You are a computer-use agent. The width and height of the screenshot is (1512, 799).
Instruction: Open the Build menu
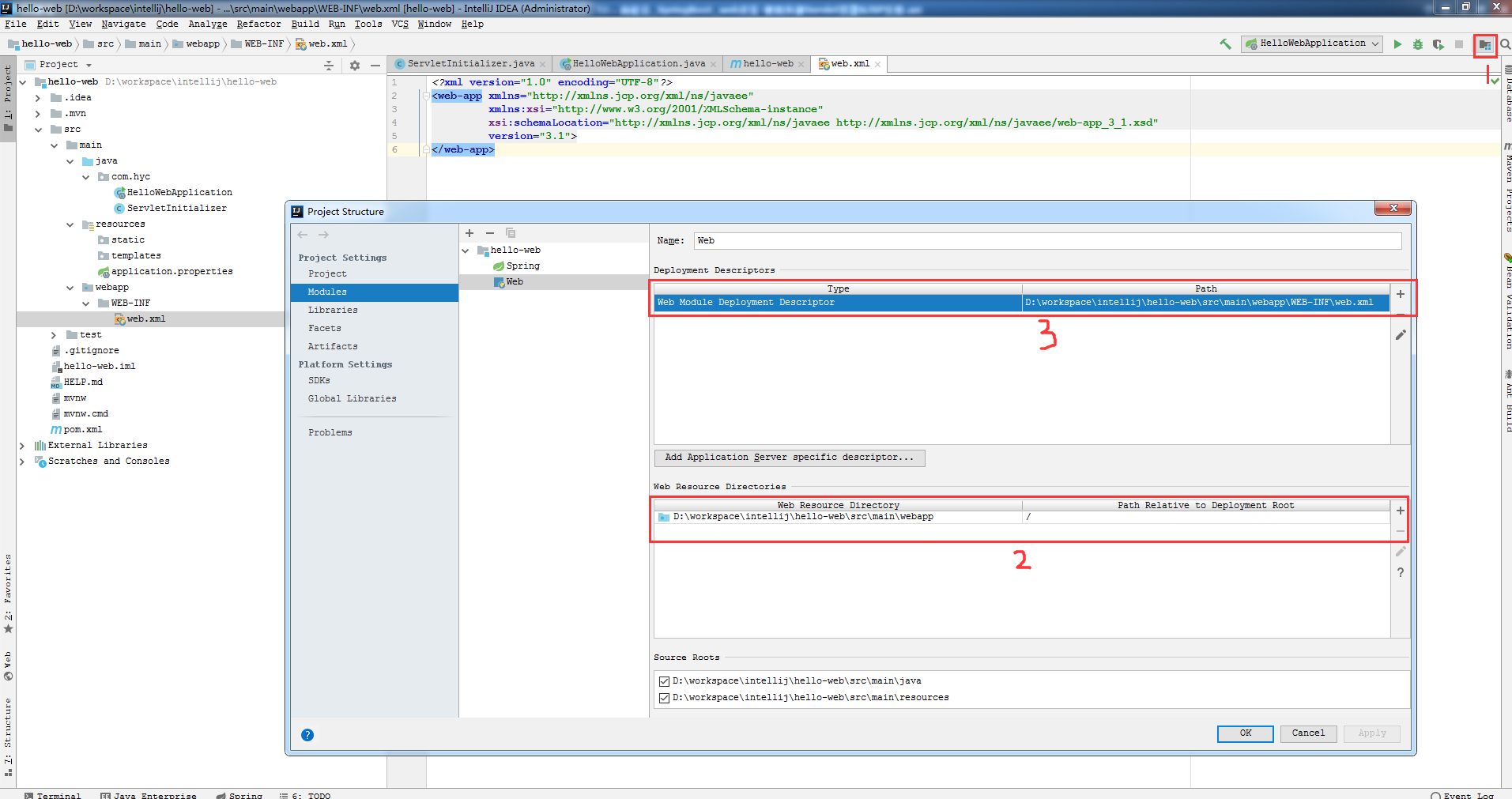click(305, 24)
